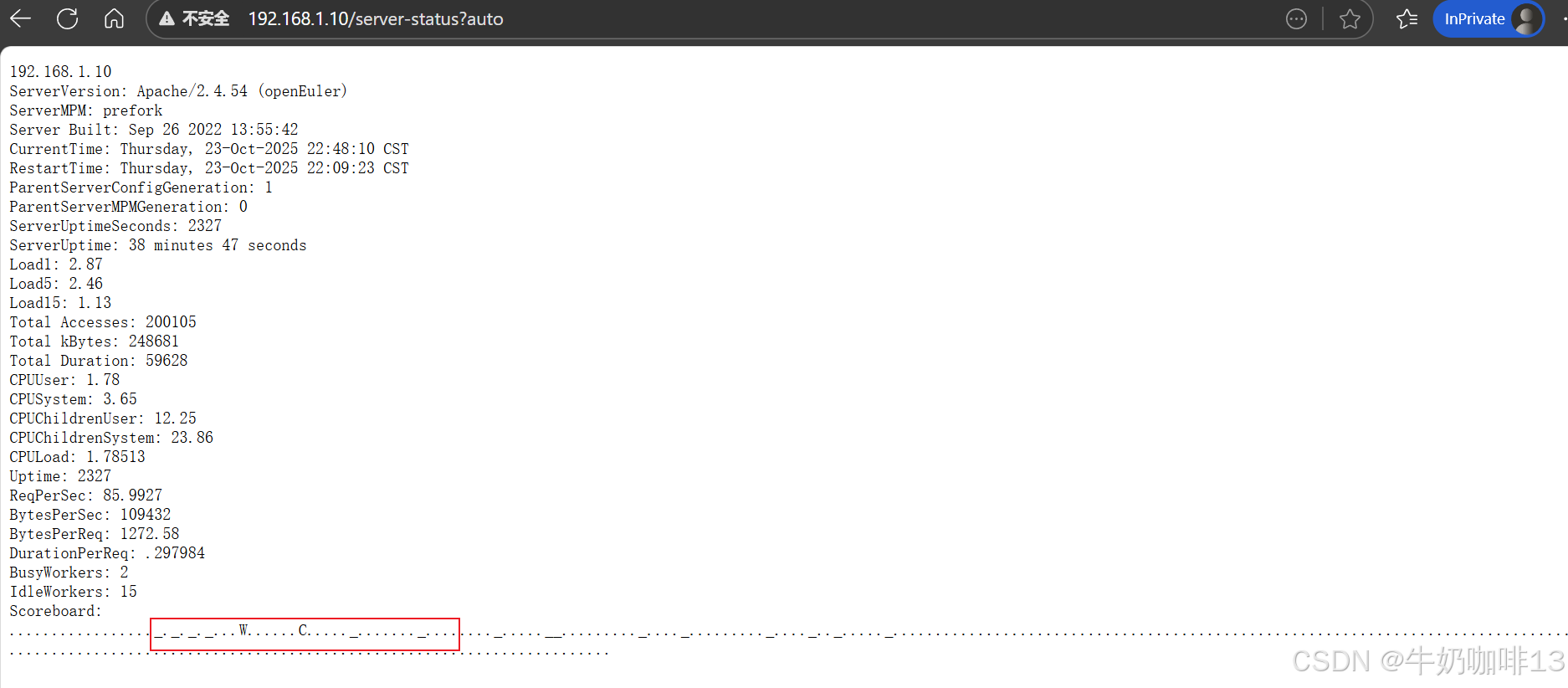The image size is (1568, 688).
Task: Click the InPrivate button
Action: 1489,19
